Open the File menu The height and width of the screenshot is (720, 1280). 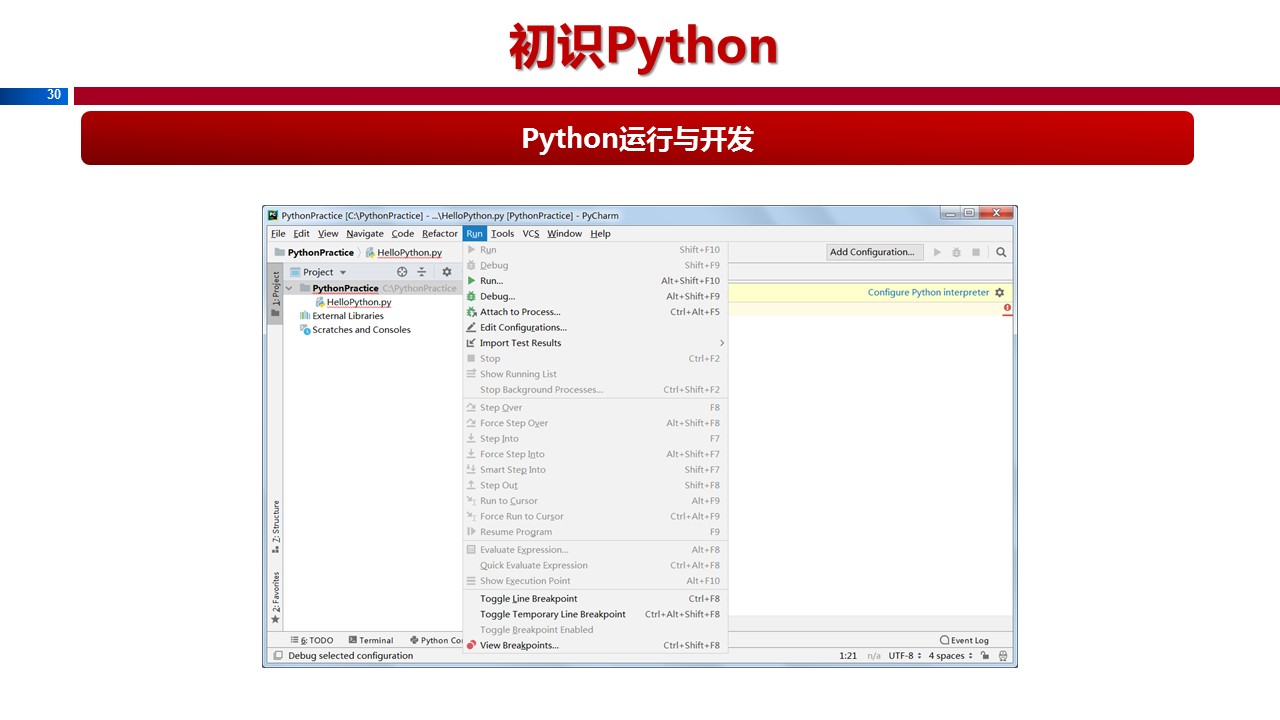point(278,234)
